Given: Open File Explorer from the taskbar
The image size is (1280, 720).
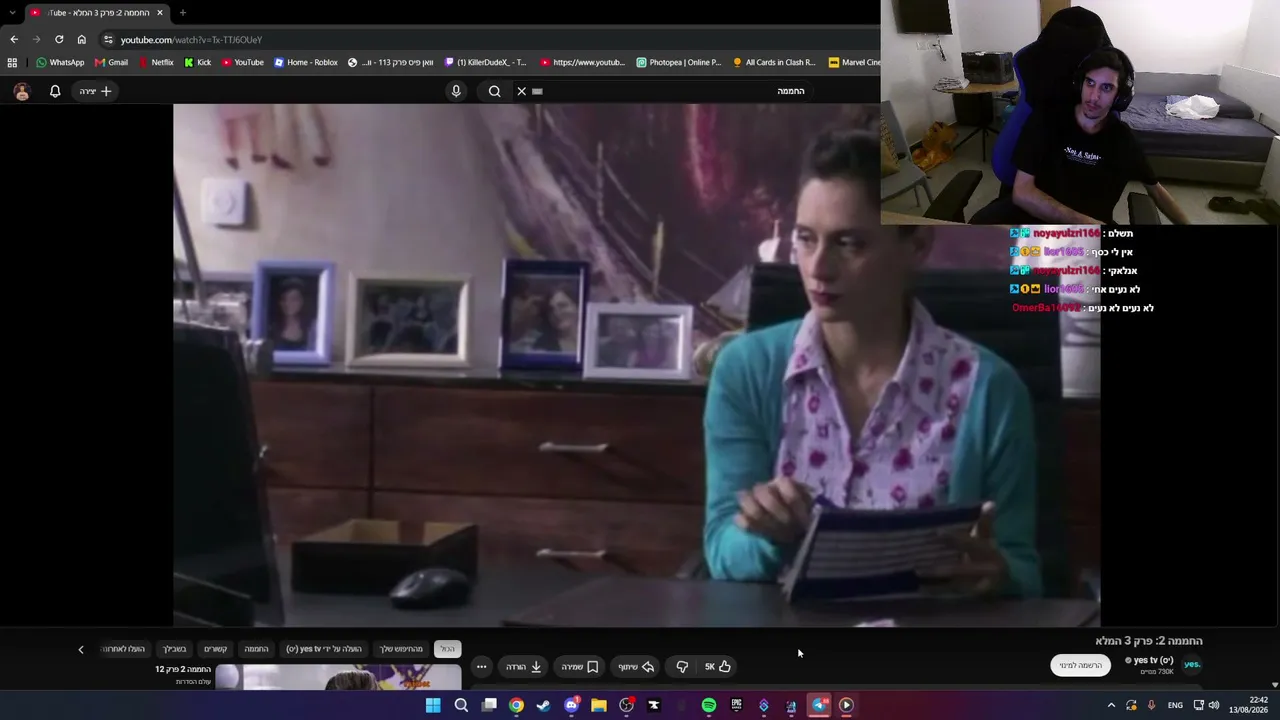Looking at the screenshot, I should [599, 705].
